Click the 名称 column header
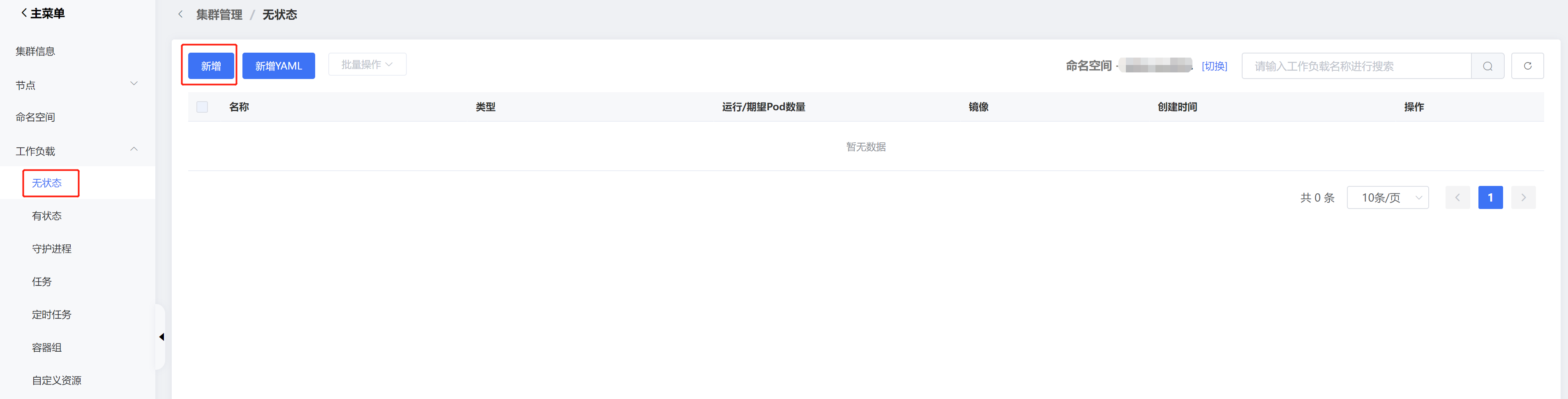The height and width of the screenshot is (399, 1568). point(239,107)
